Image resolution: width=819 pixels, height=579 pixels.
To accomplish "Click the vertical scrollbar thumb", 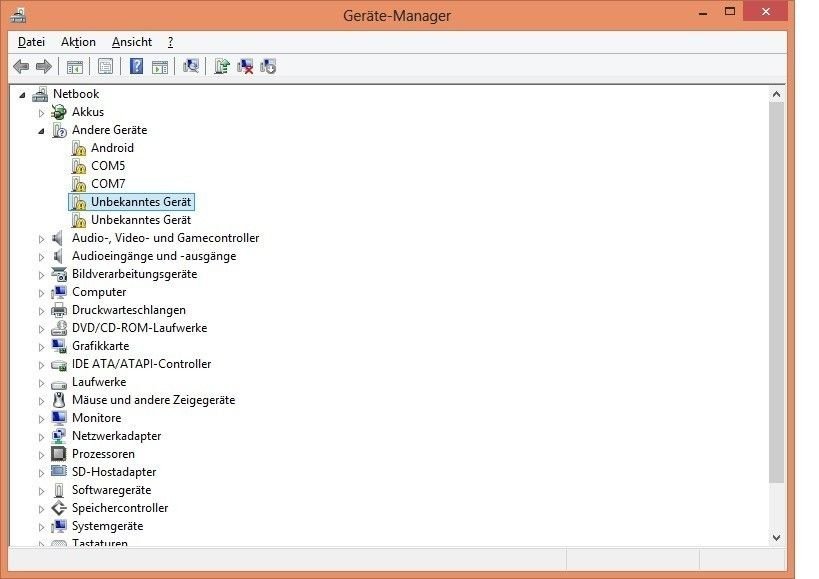I will click(x=776, y=292).
